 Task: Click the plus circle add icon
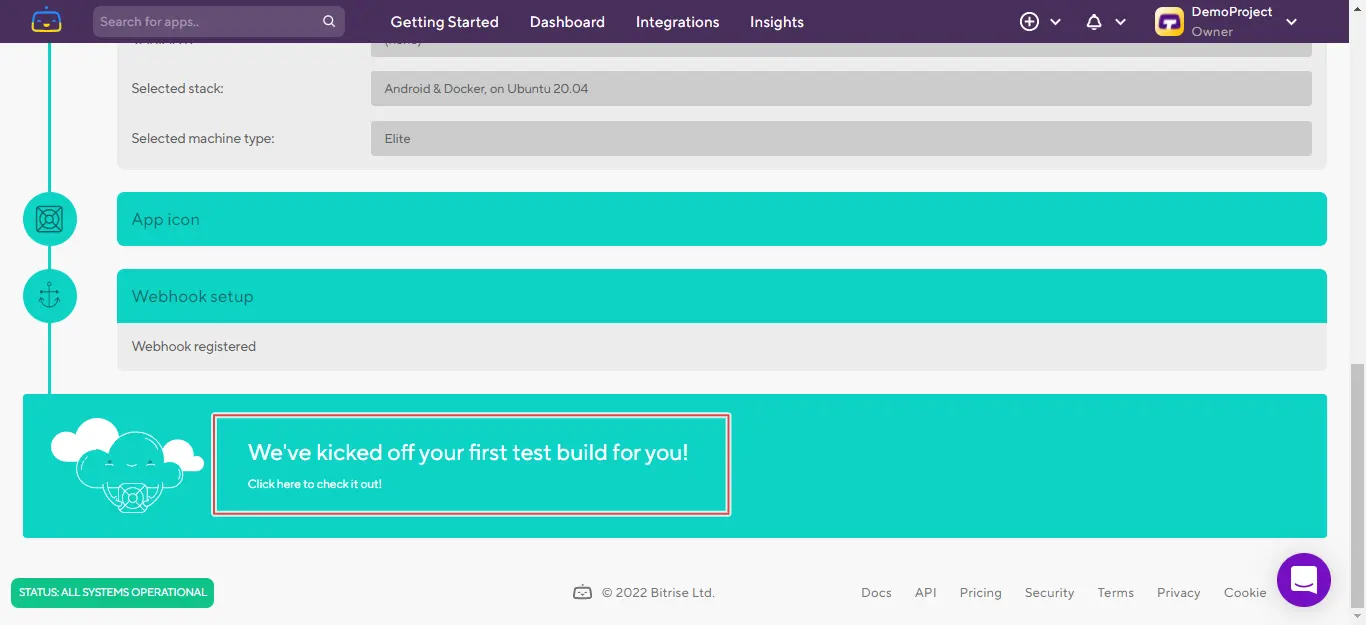(1029, 21)
